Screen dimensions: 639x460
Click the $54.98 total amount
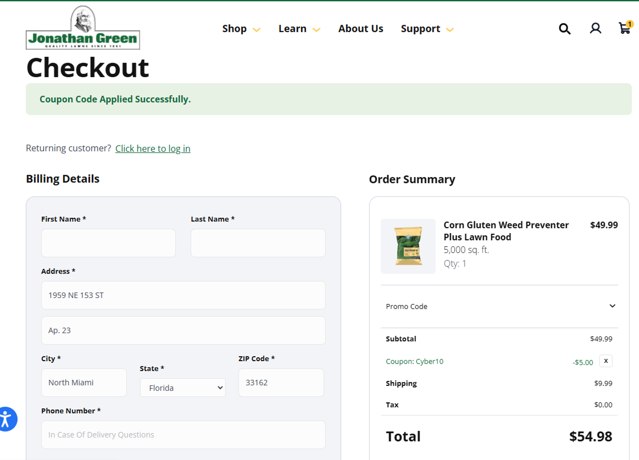[591, 436]
